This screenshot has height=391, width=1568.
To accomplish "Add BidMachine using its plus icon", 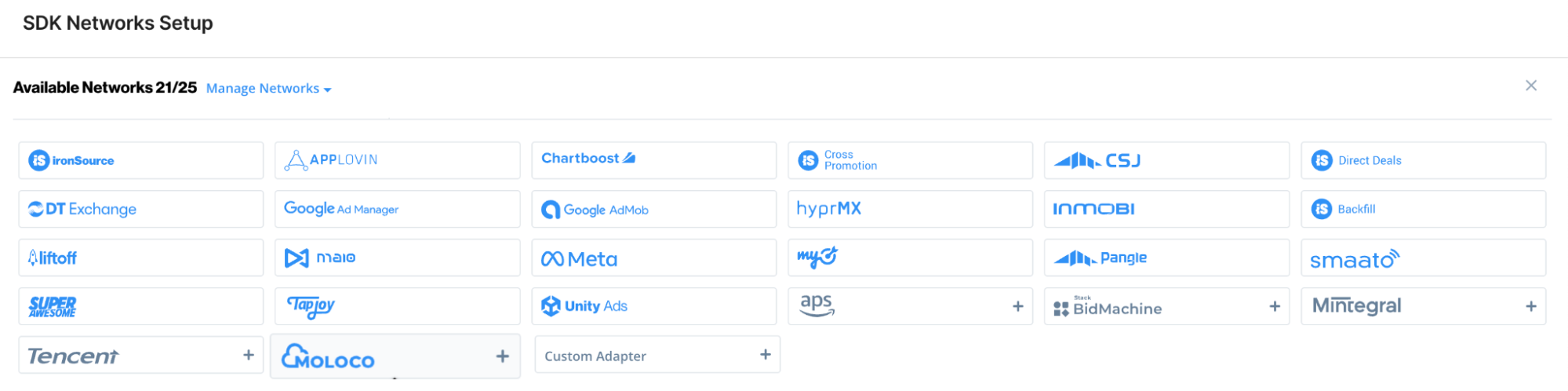I will pyautogui.click(x=1274, y=306).
